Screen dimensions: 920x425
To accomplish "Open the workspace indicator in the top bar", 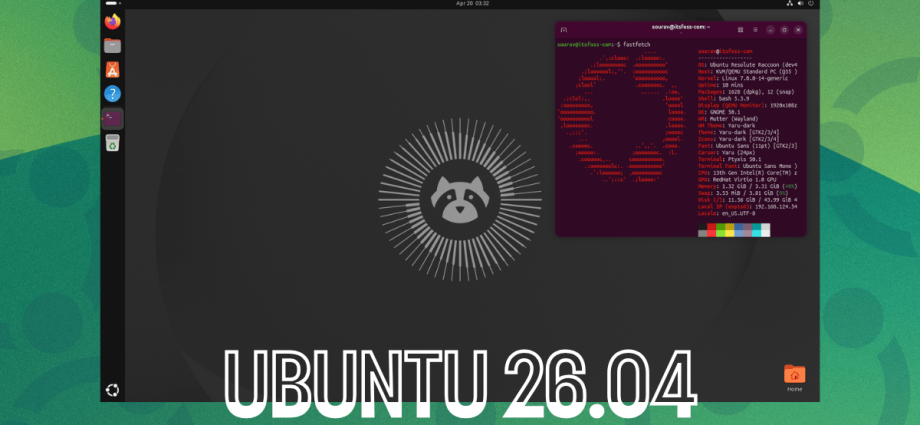I will click(111, 4).
